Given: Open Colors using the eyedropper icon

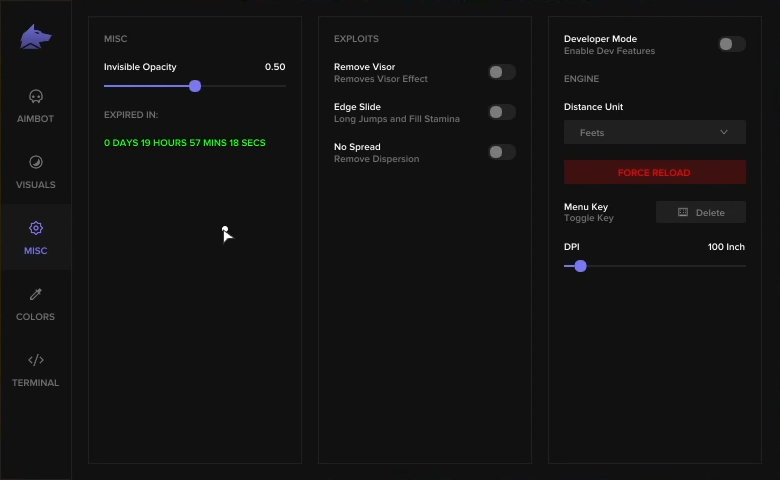Looking at the screenshot, I should coord(36,294).
